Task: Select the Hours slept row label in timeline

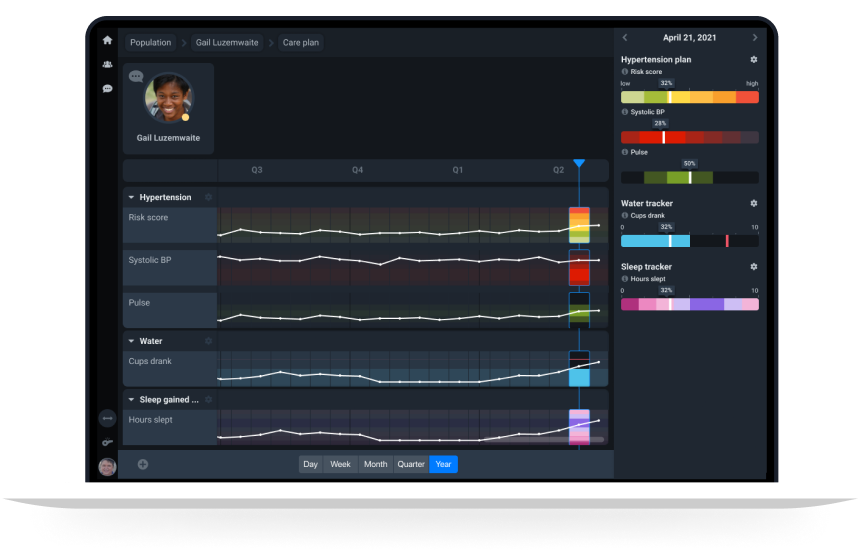Action: (x=150, y=420)
